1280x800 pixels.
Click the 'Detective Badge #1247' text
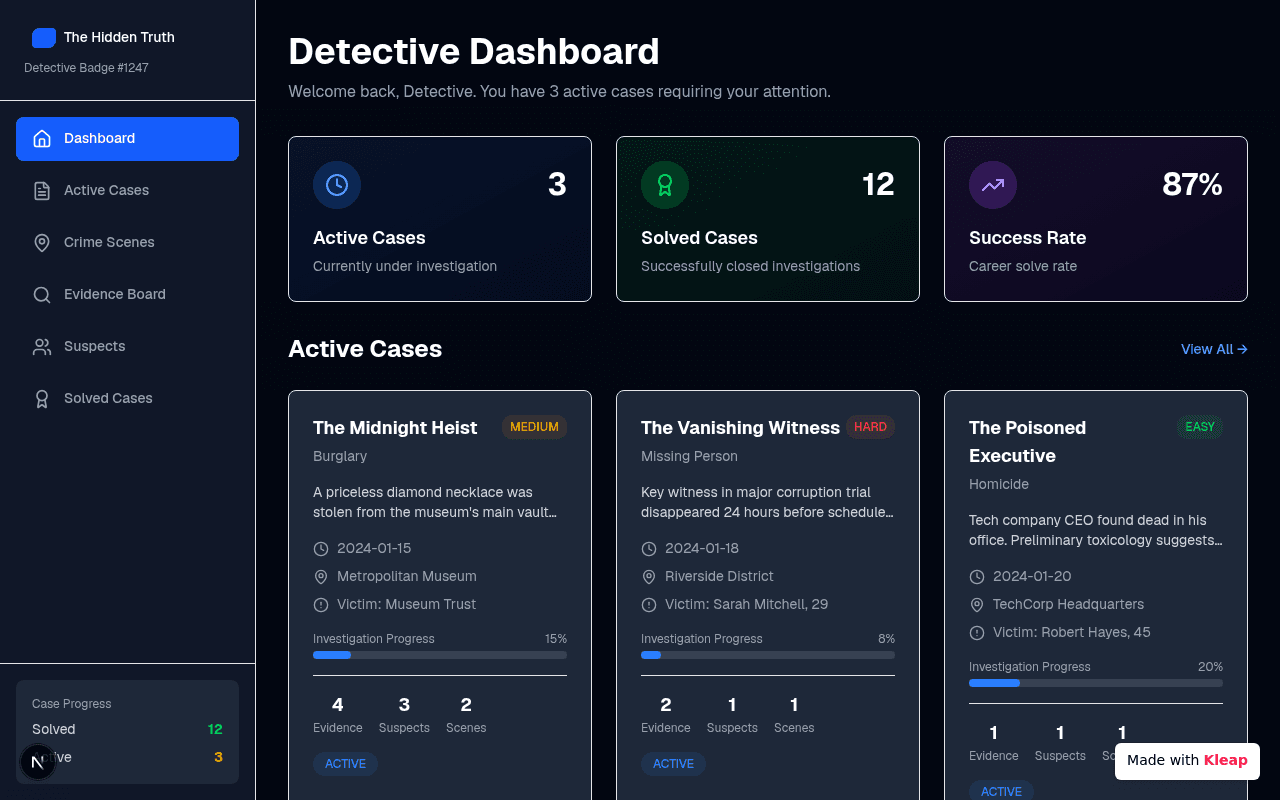(86, 68)
